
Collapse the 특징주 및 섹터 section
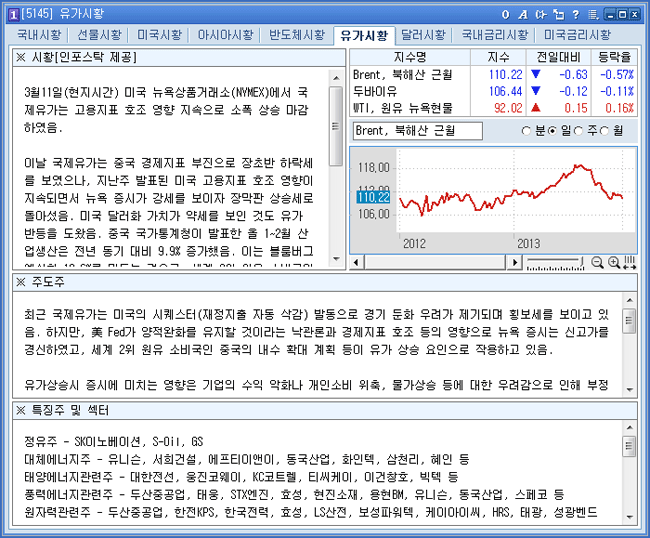tap(21, 411)
